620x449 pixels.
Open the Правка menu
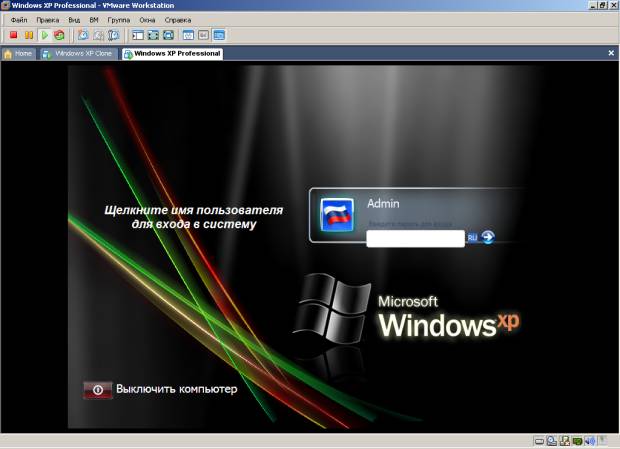tap(48, 20)
